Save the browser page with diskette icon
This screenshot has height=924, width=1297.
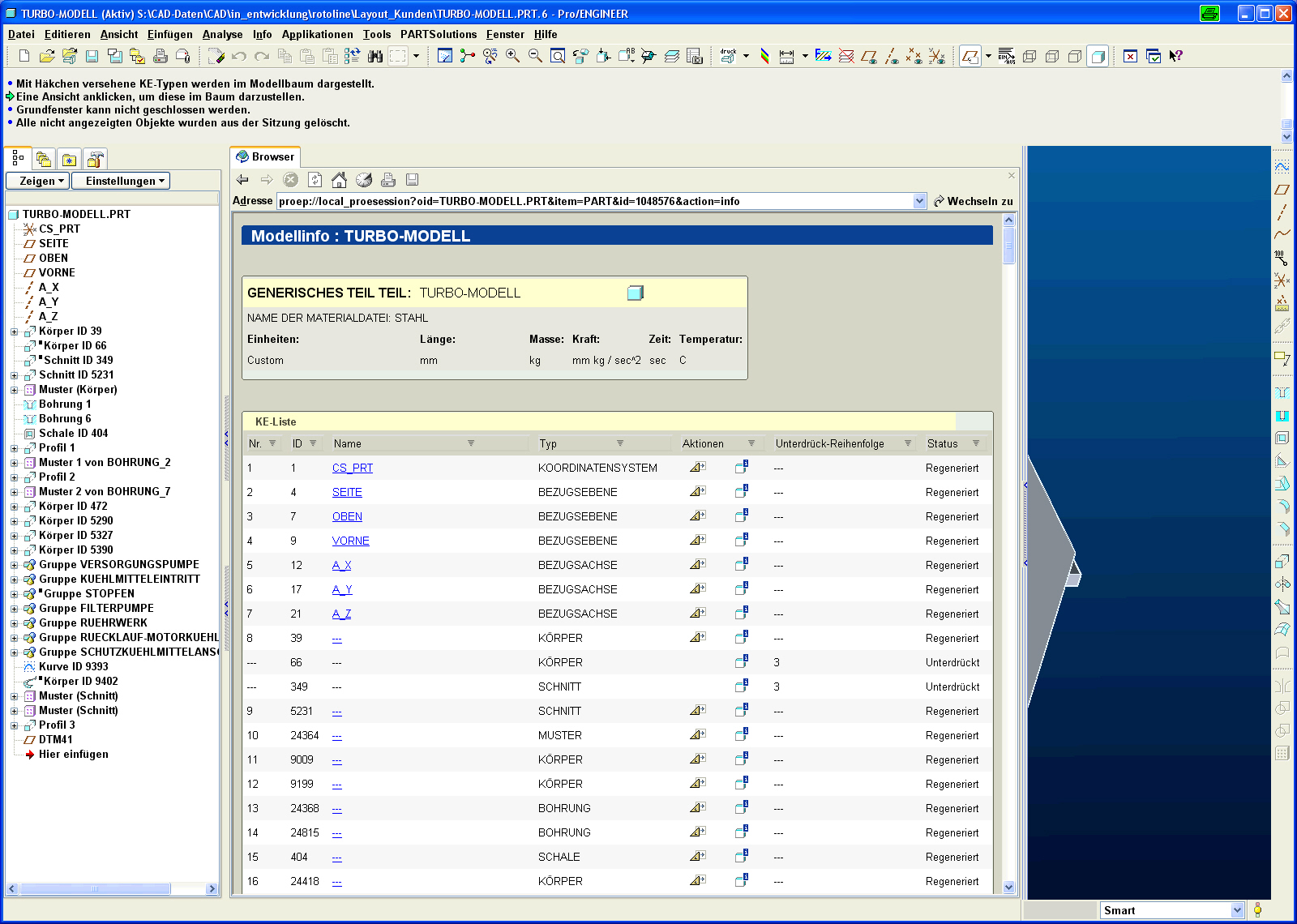412,179
